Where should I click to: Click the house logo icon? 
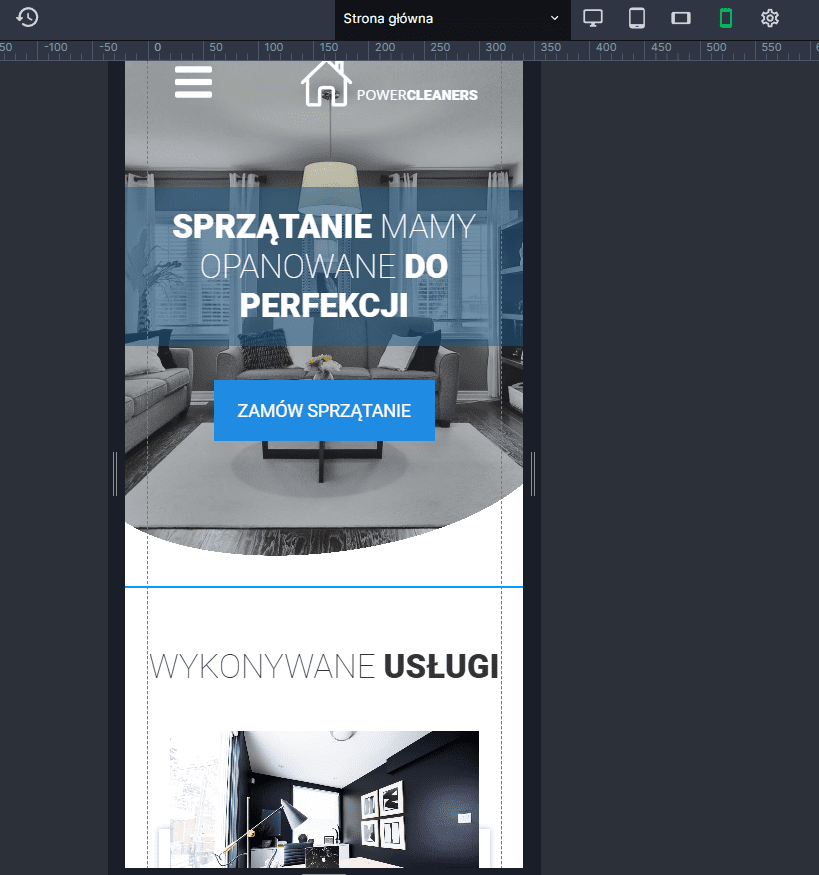tap(326, 83)
